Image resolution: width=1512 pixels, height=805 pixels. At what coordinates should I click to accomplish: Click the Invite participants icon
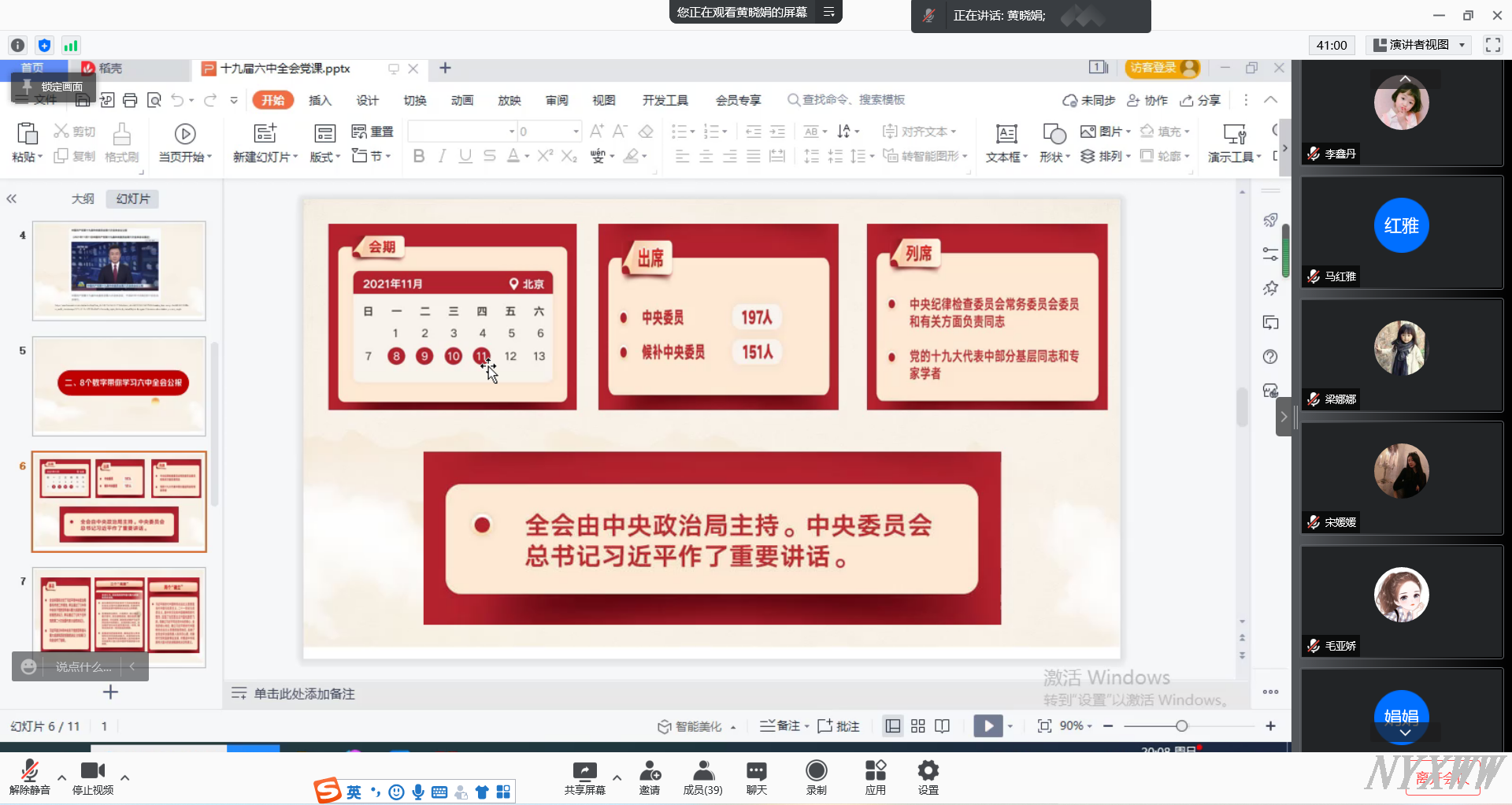tap(650, 771)
